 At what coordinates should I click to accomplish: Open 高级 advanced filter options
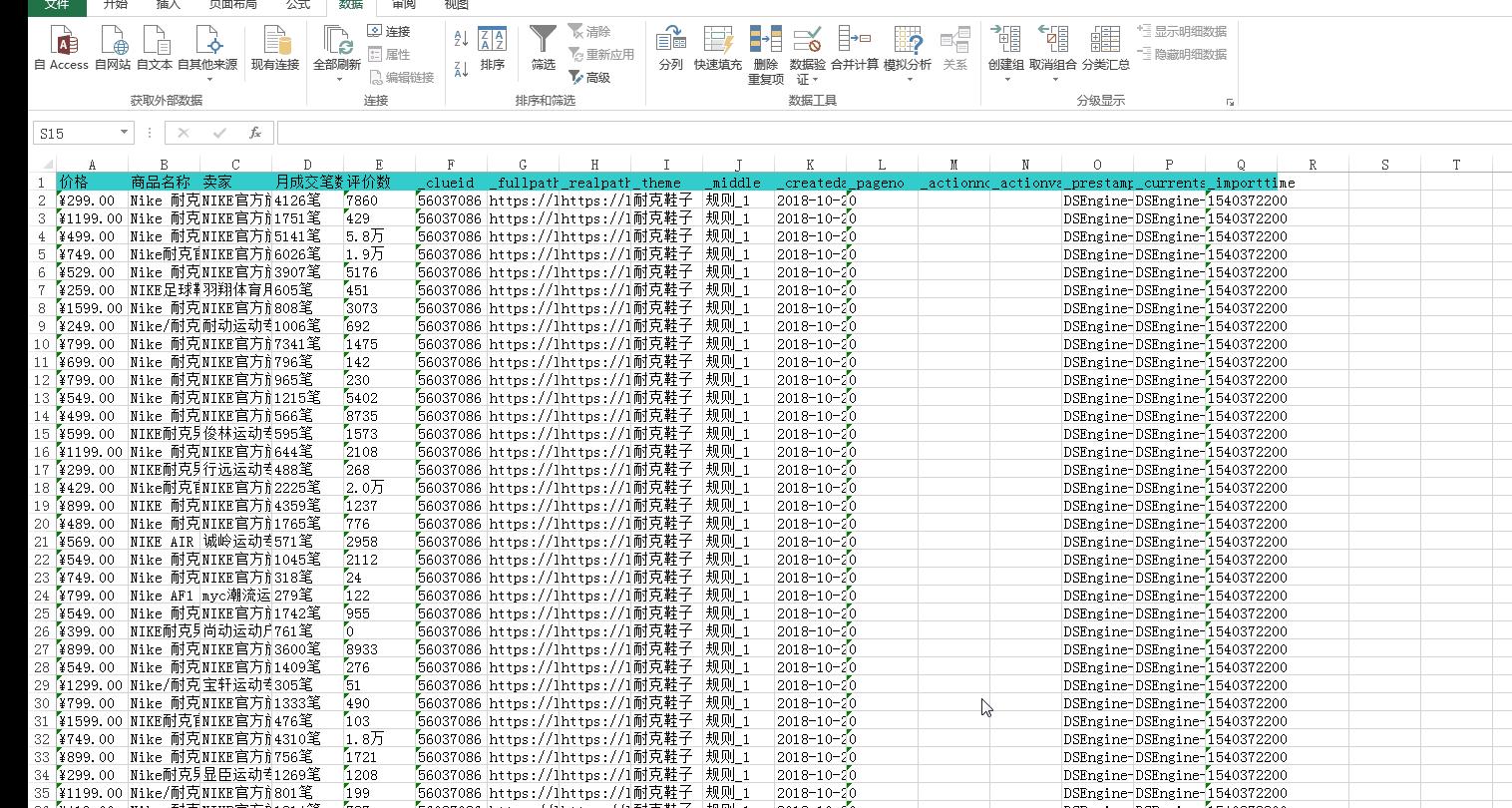(x=589, y=77)
